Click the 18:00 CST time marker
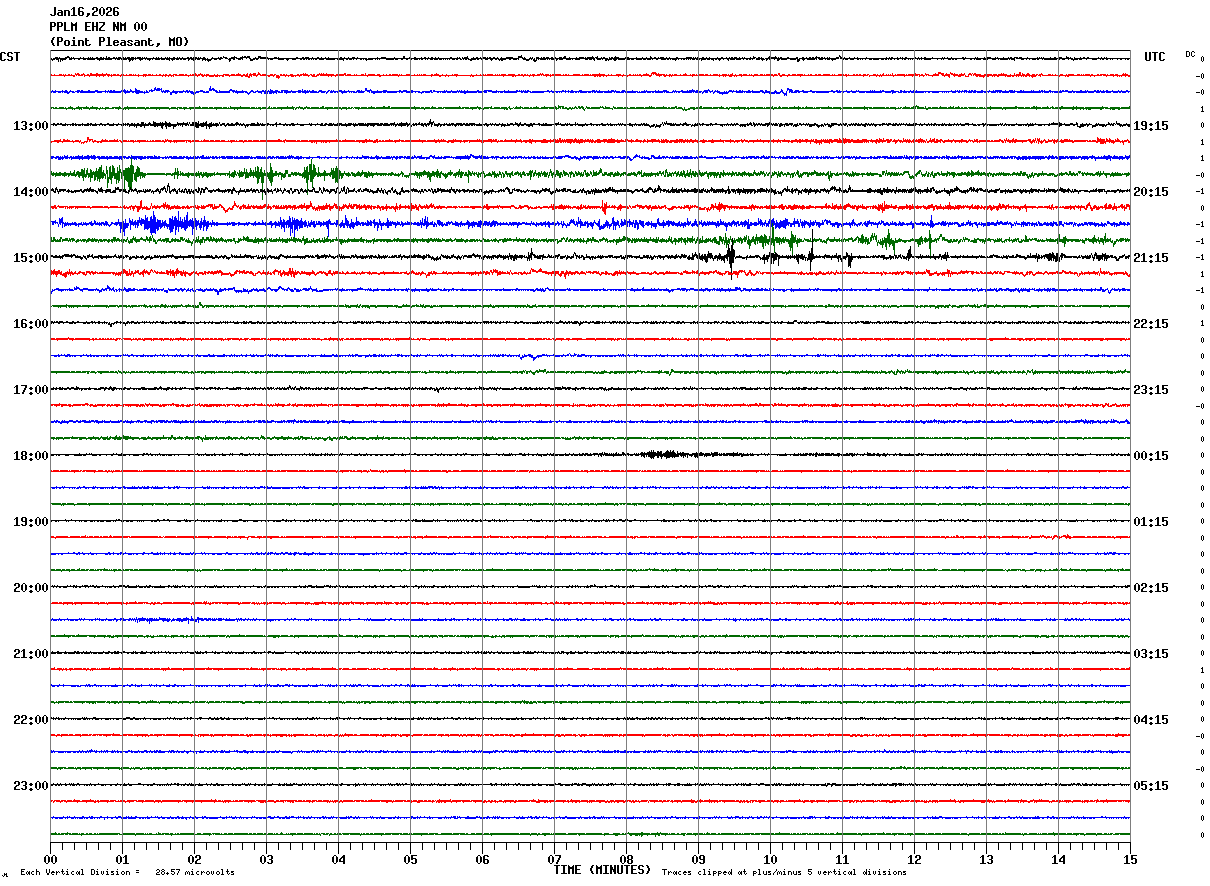This screenshot has height=886, width=1210. pyautogui.click(x=30, y=456)
